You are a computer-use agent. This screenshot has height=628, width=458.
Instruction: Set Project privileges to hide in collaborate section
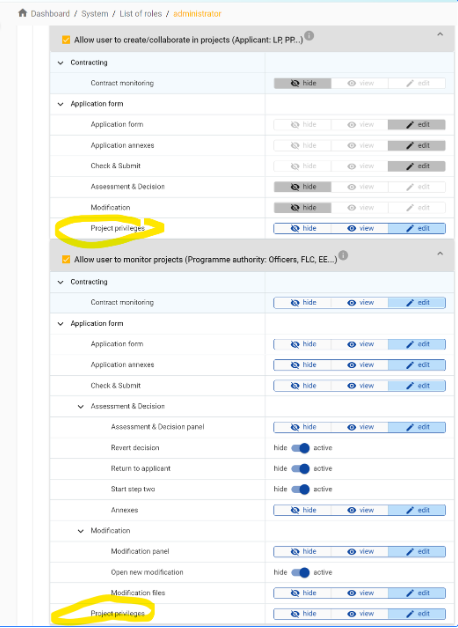coord(303,229)
